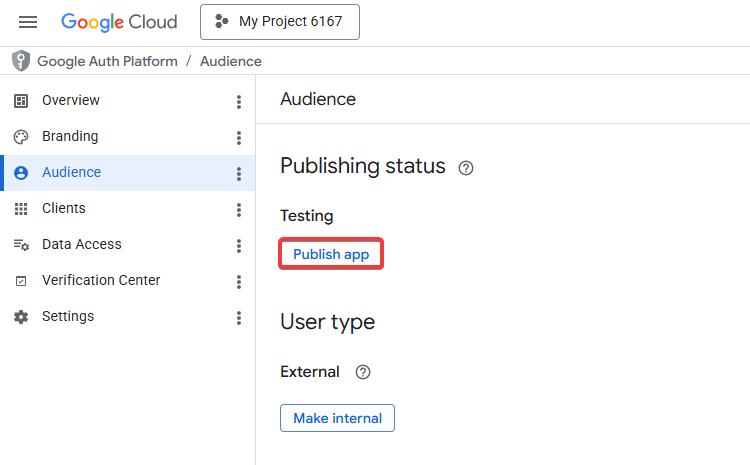Click the Google Cloud logo
The image size is (750, 465).
pyautogui.click(x=119, y=22)
